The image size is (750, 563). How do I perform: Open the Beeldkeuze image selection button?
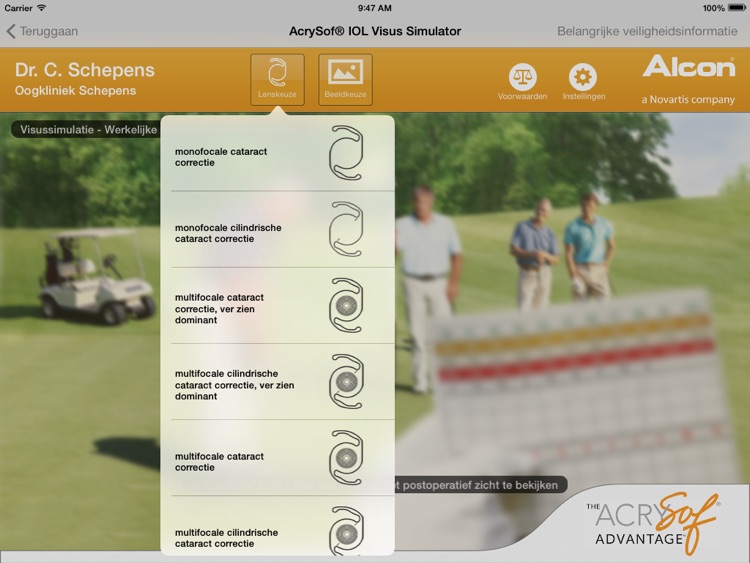pos(345,79)
